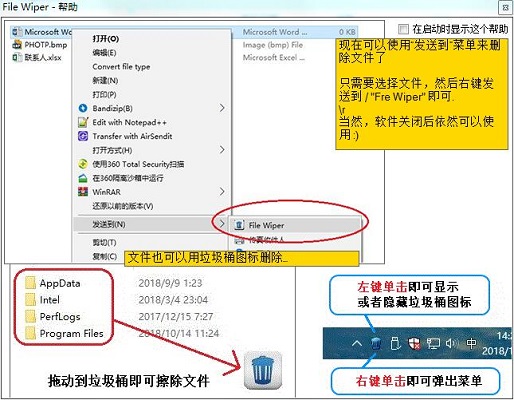Click the volume speaker icon in system tray

tap(450, 343)
